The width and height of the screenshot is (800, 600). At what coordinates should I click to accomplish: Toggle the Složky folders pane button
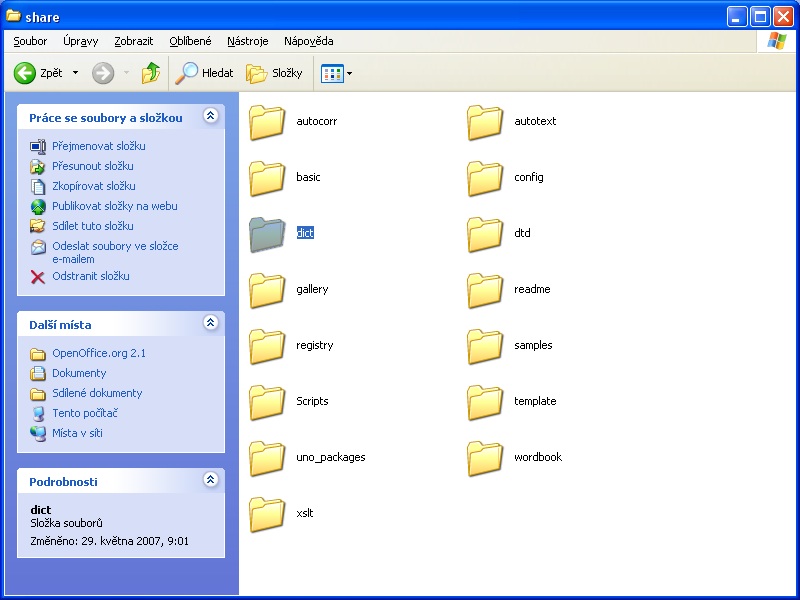pos(275,73)
